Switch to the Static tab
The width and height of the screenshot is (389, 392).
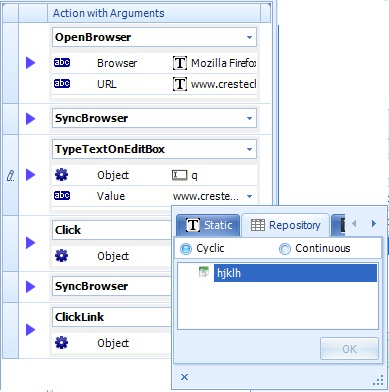(x=208, y=225)
